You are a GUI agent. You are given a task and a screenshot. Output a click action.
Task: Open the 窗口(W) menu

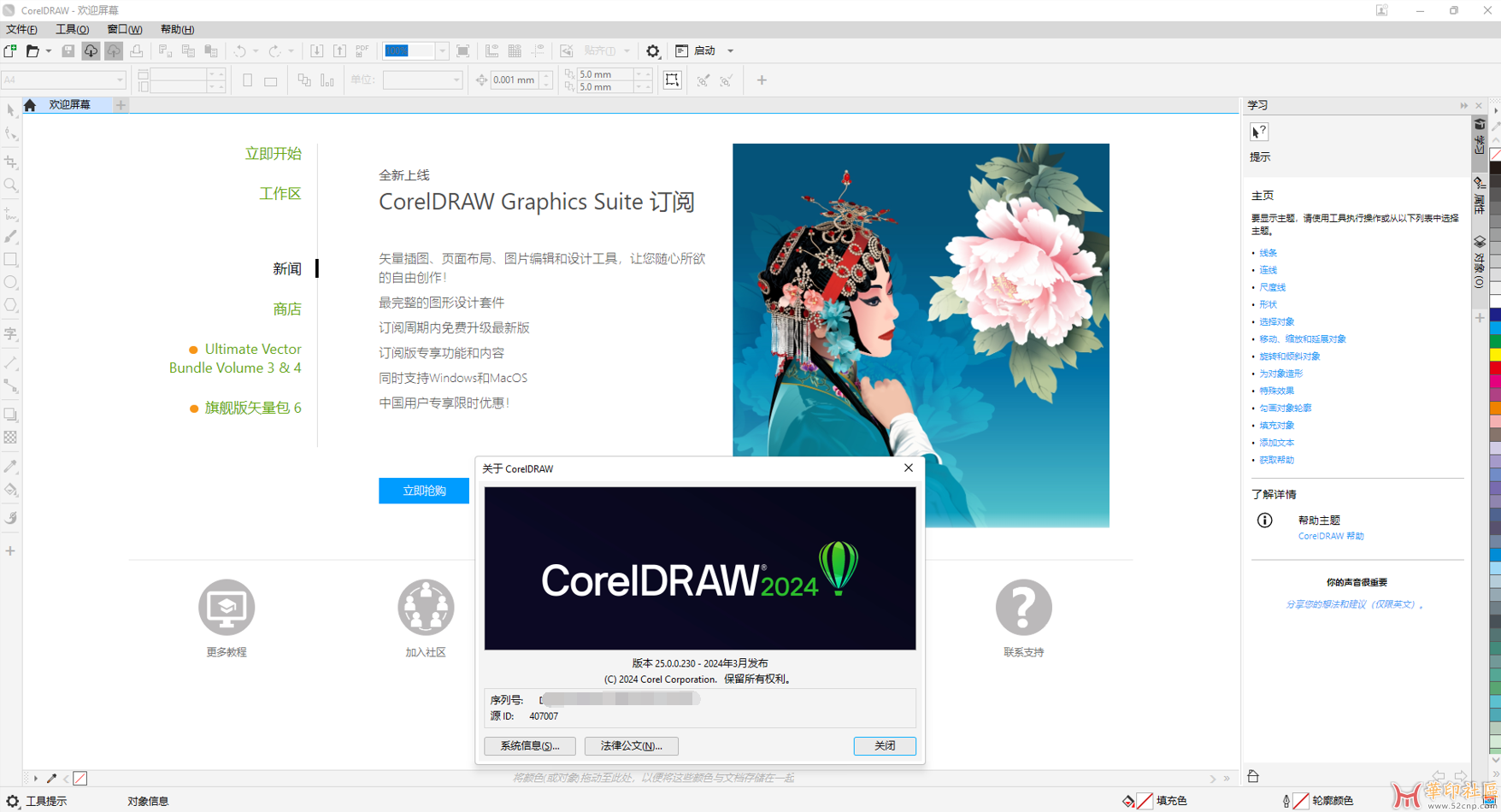(x=124, y=29)
